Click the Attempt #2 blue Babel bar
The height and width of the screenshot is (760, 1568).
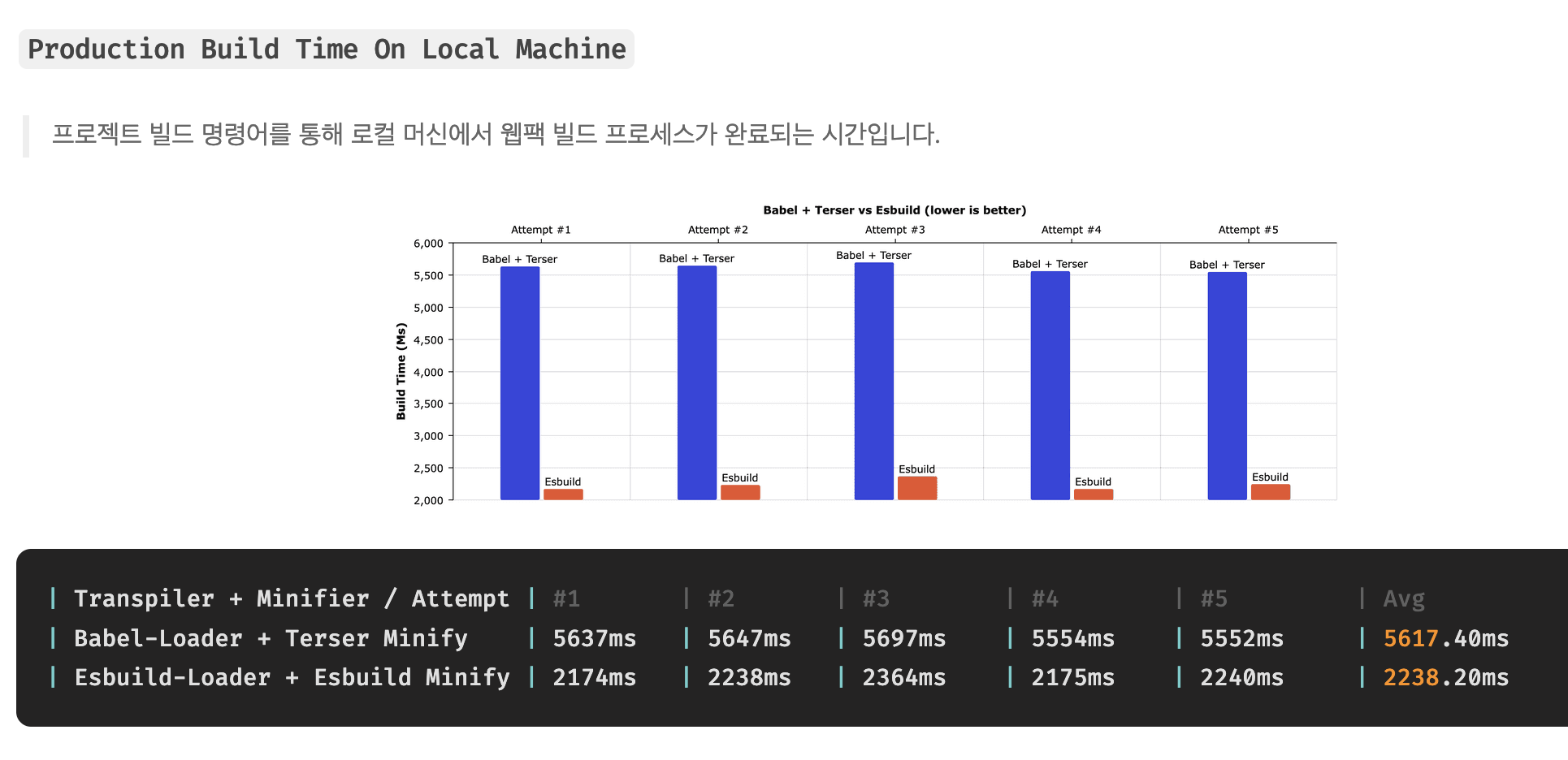(x=697, y=383)
